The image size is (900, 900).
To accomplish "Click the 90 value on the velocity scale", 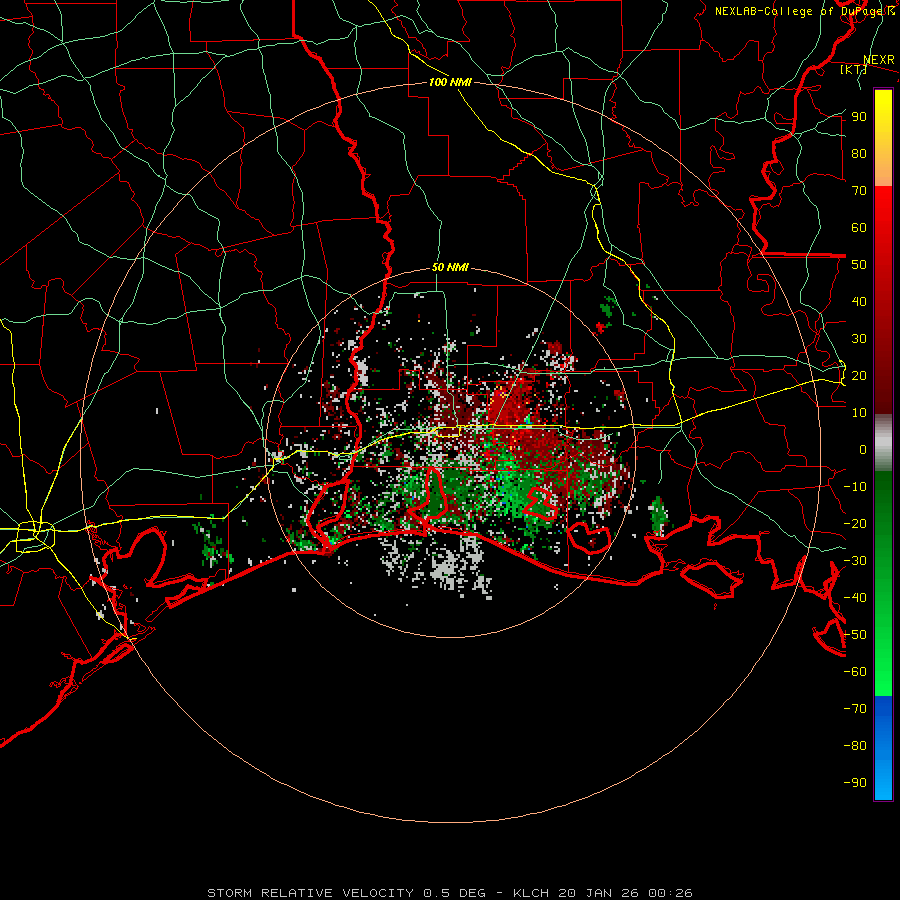I will point(859,117).
